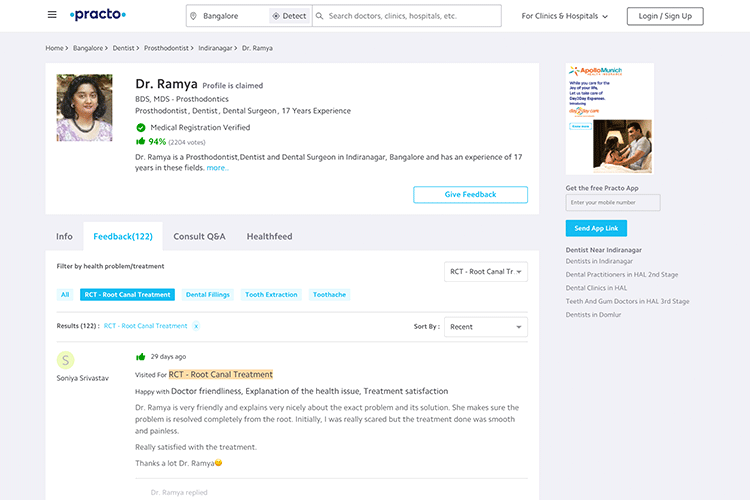
Task: Switch to the Info tab
Action: click(64, 236)
